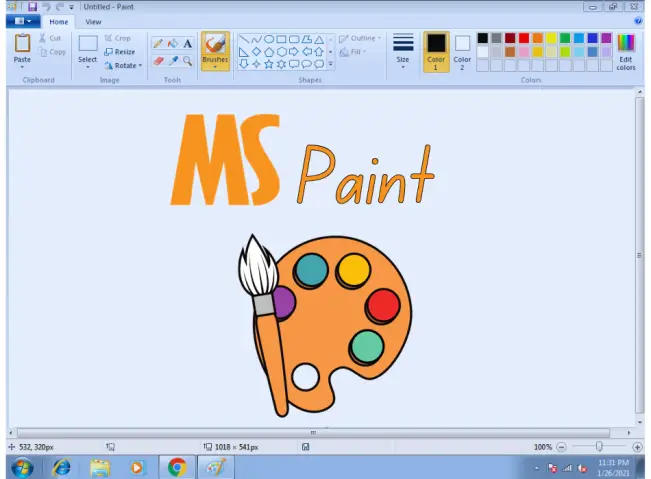Open the Paint Help icon
This screenshot has width=651, height=479.
pyautogui.click(x=638, y=20)
